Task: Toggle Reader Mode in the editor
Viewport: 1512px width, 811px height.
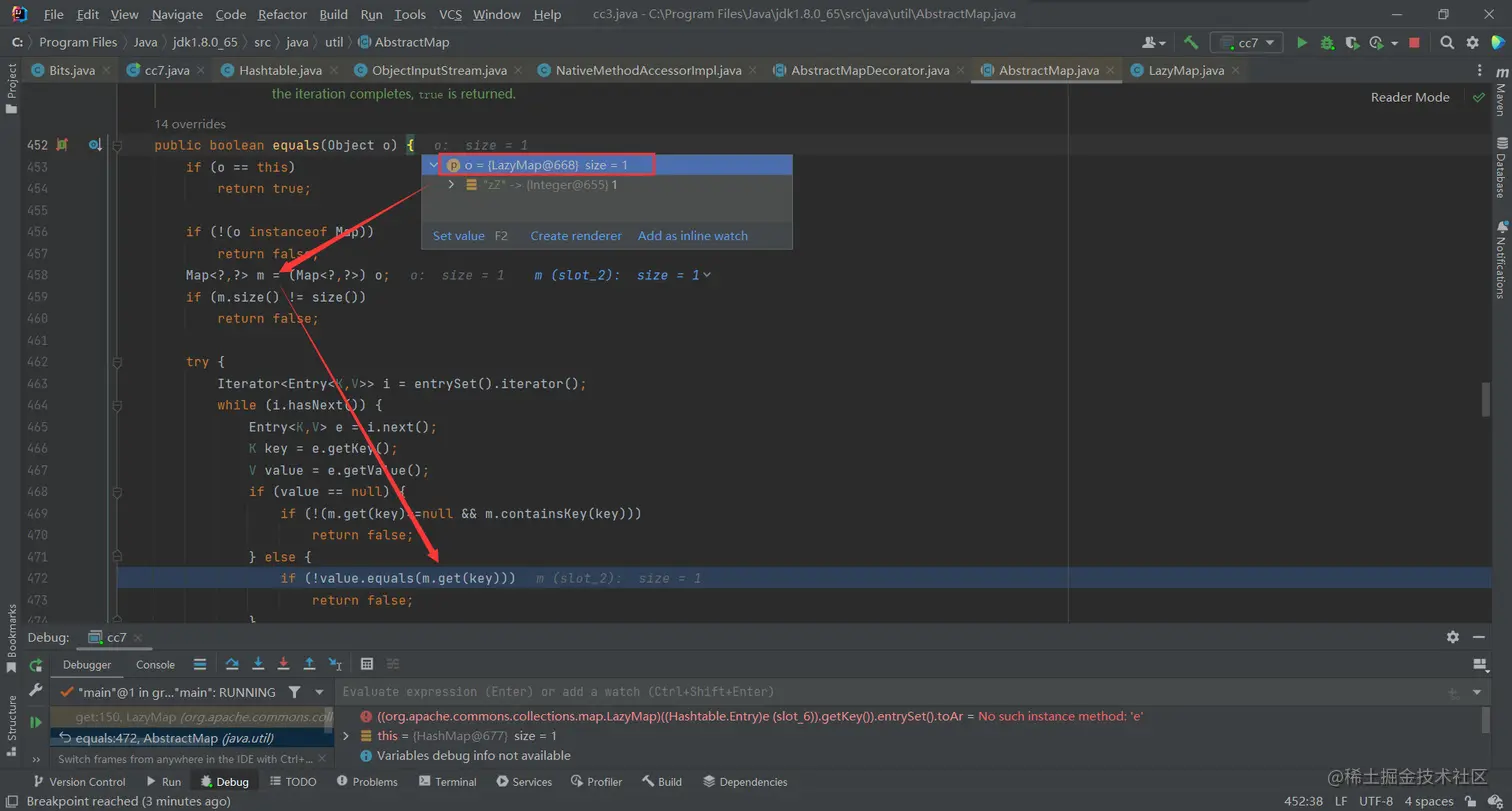Action: [x=1410, y=97]
